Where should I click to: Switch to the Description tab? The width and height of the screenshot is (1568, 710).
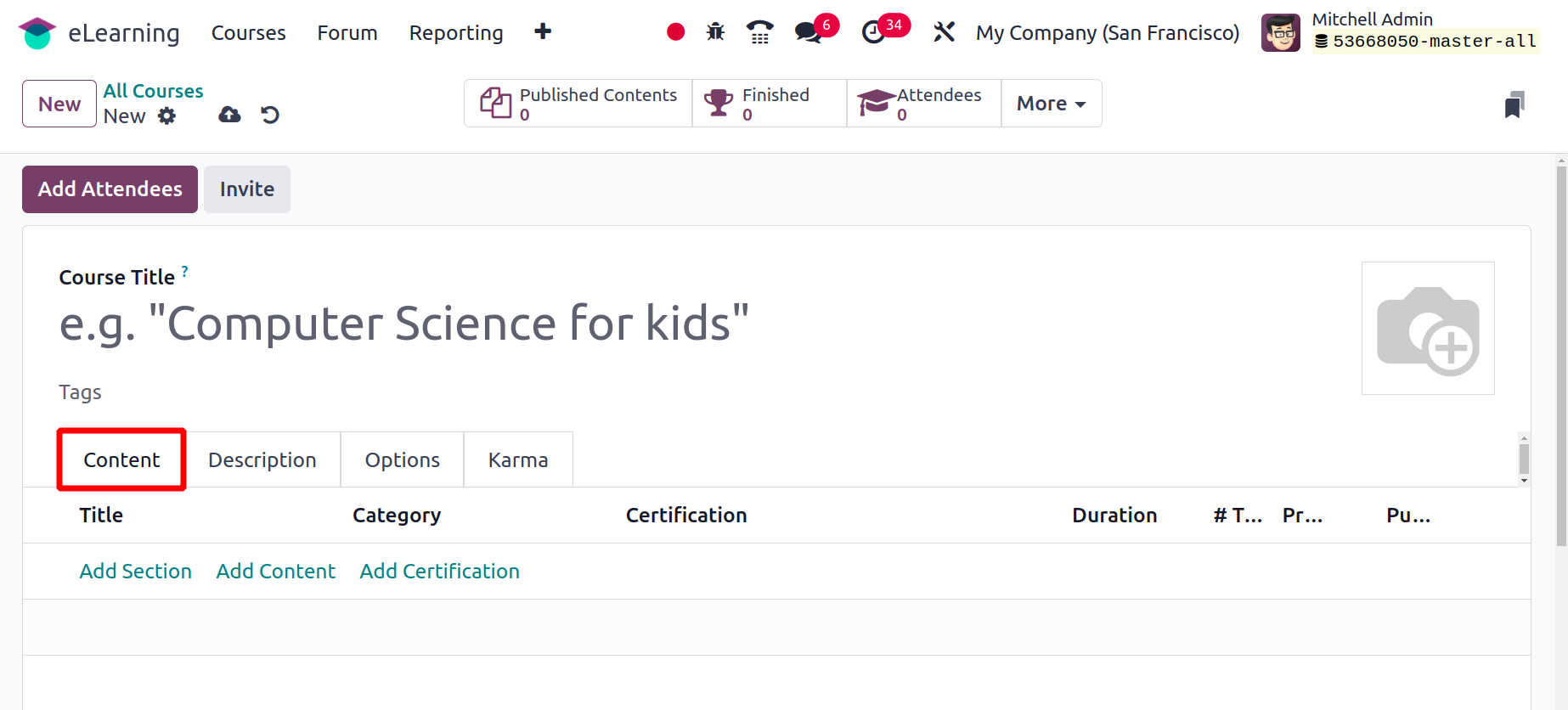click(x=262, y=459)
